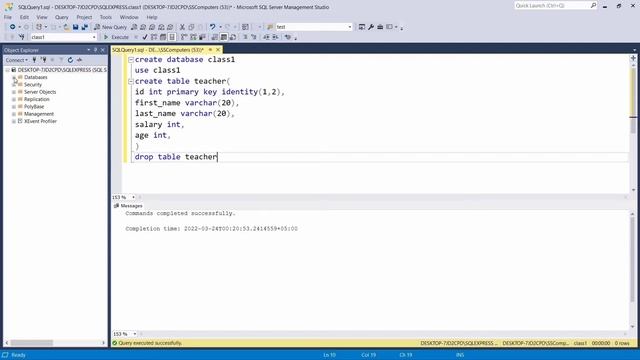Expand the Server Objects node
This screenshot has width=640, height=360.
pos(14,92)
